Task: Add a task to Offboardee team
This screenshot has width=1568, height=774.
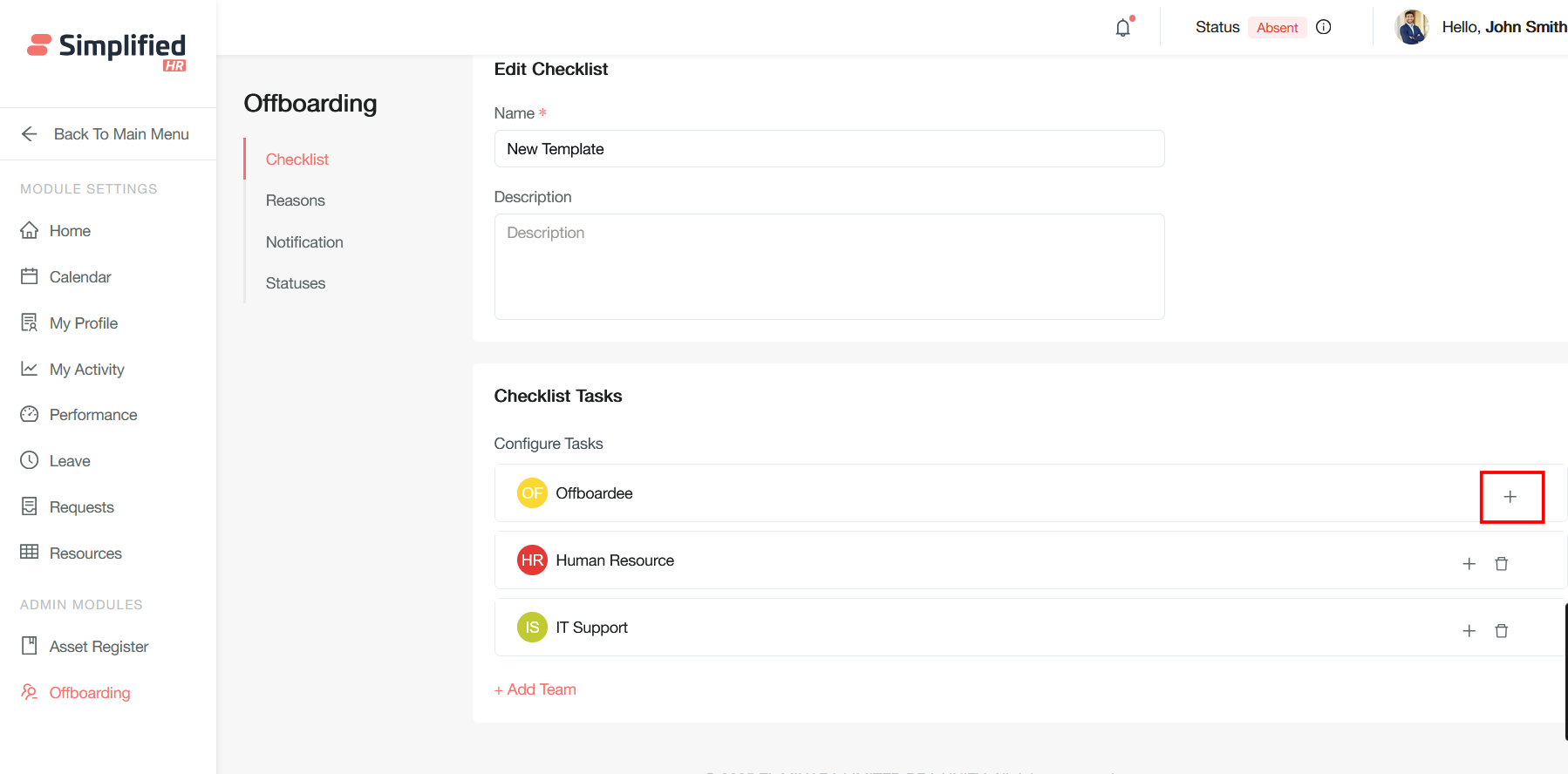Action: coord(1510,497)
